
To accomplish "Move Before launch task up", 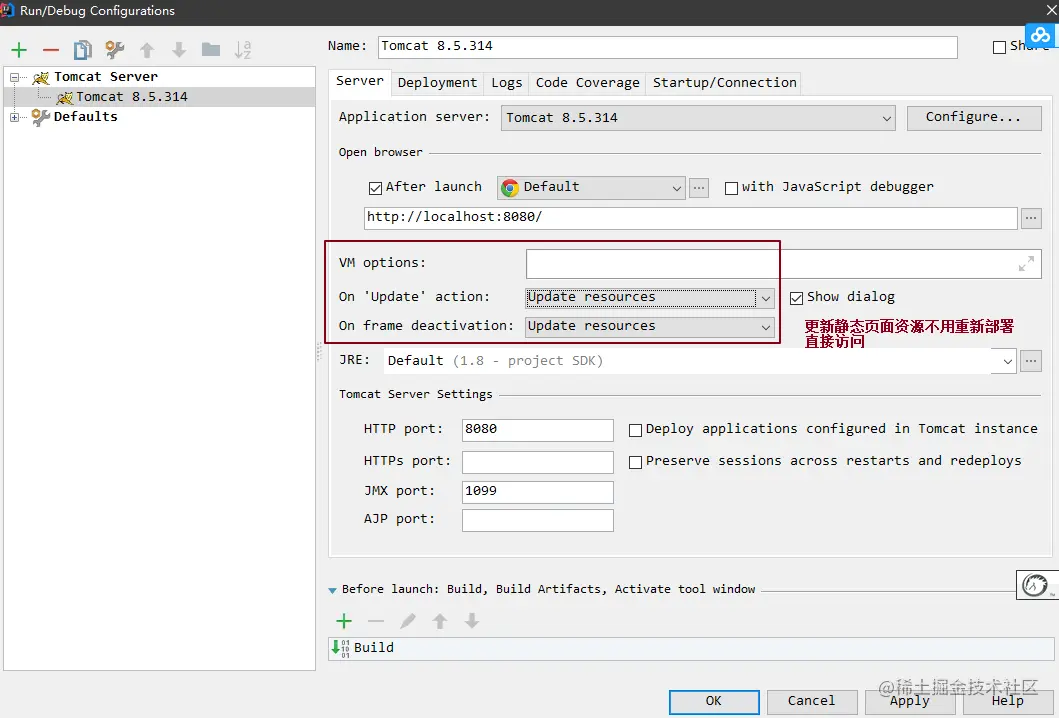I will click(x=440, y=621).
